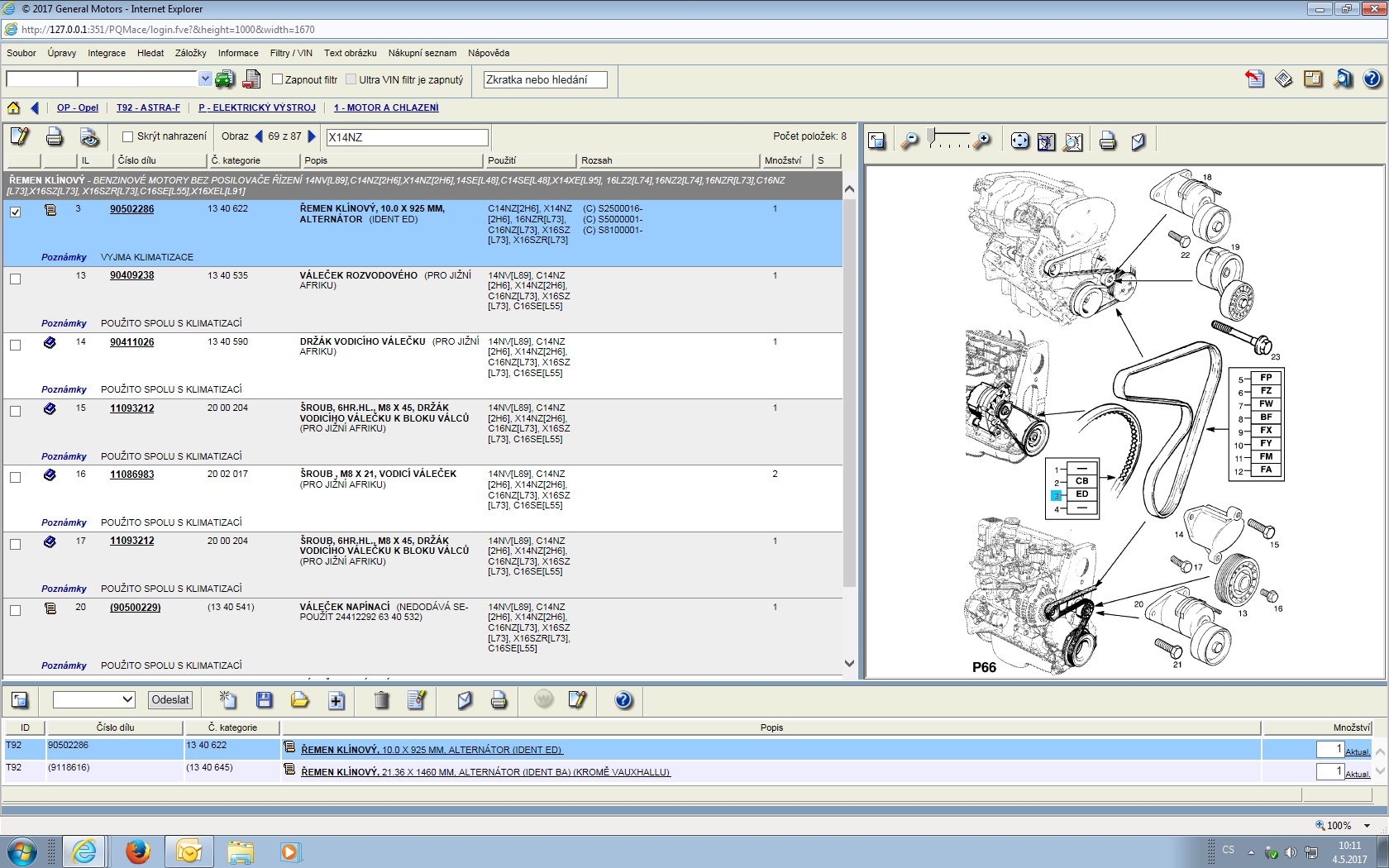Image resolution: width=1389 pixels, height=868 pixels.
Task: Click the diagram zoom slider handle
Action: click(931, 136)
